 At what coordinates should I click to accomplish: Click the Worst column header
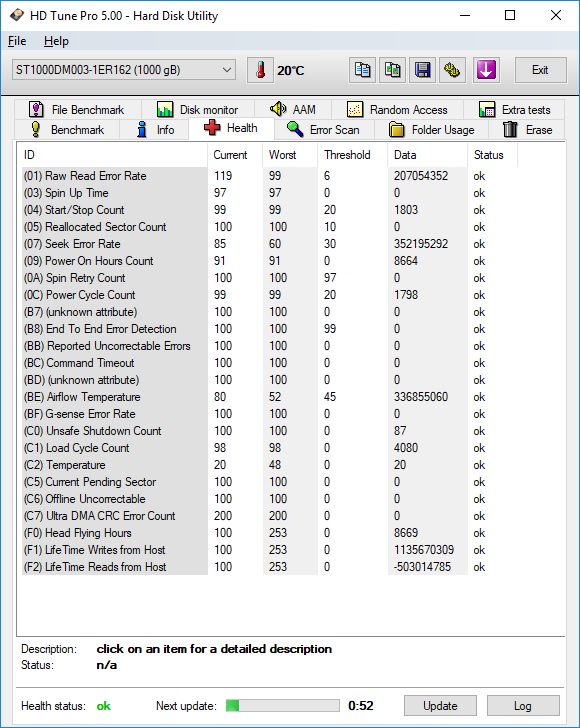pos(290,155)
